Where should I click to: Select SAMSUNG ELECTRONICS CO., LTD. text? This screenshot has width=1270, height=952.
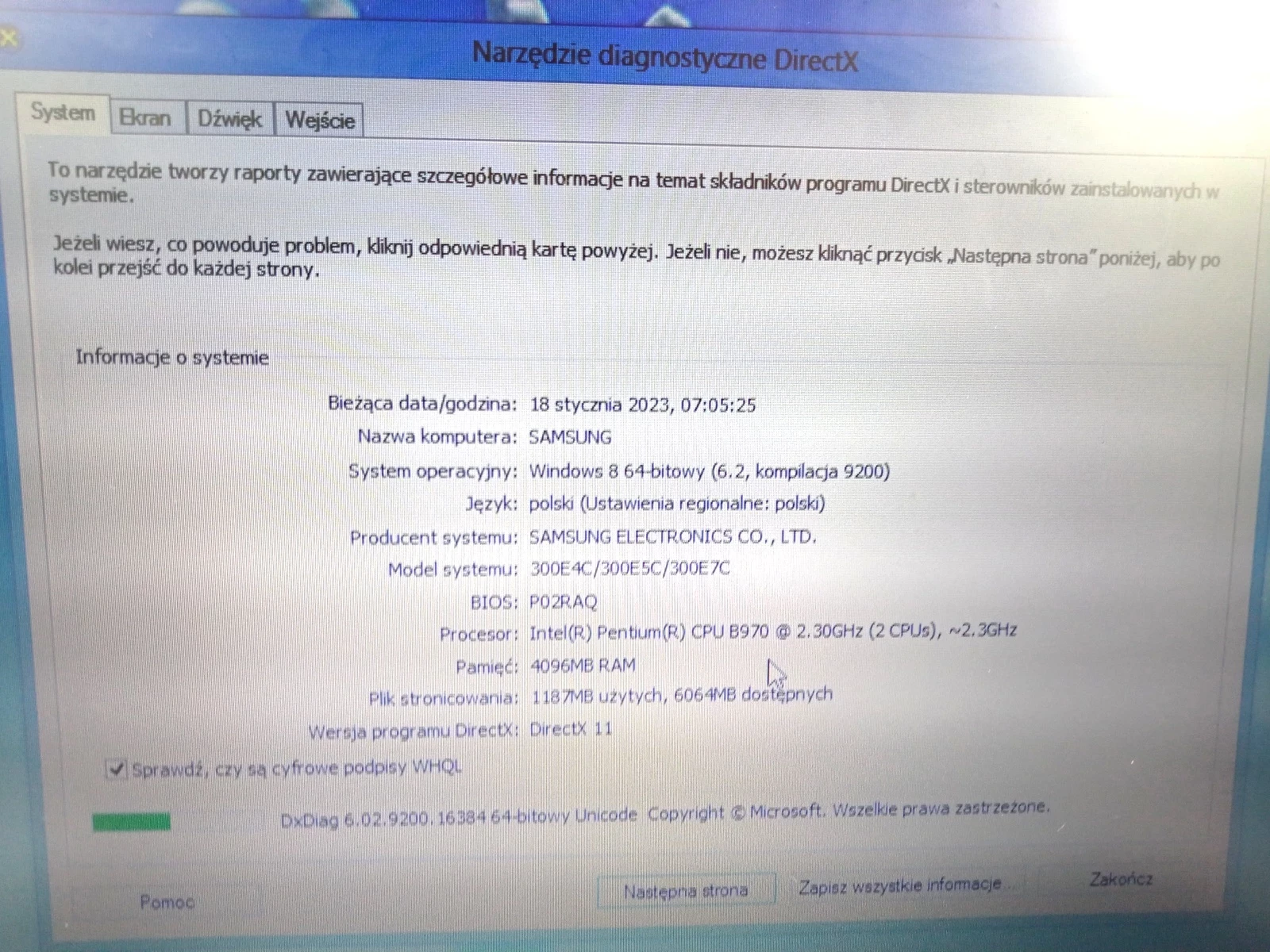pyautogui.click(x=672, y=537)
